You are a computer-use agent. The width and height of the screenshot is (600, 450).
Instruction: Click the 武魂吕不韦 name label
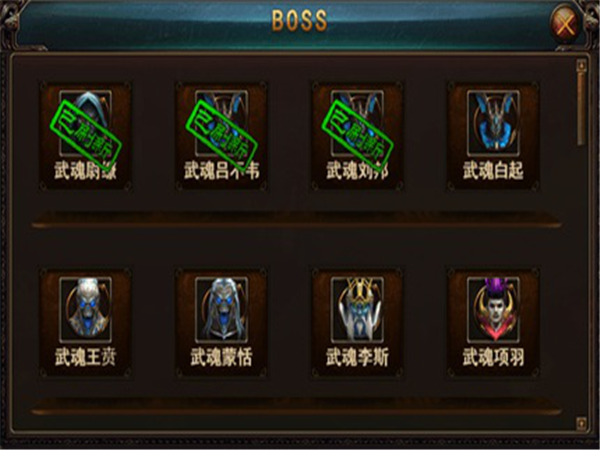[x=222, y=170]
